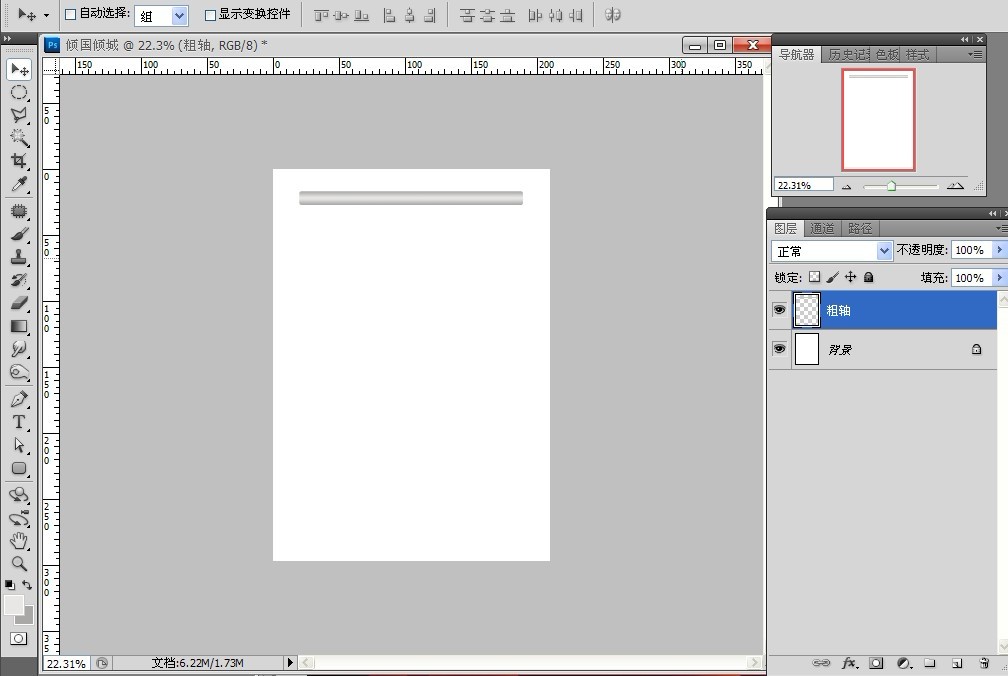Pick the Horizontal Type tool
This screenshot has height=676, width=1008.
[x=19, y=422]
